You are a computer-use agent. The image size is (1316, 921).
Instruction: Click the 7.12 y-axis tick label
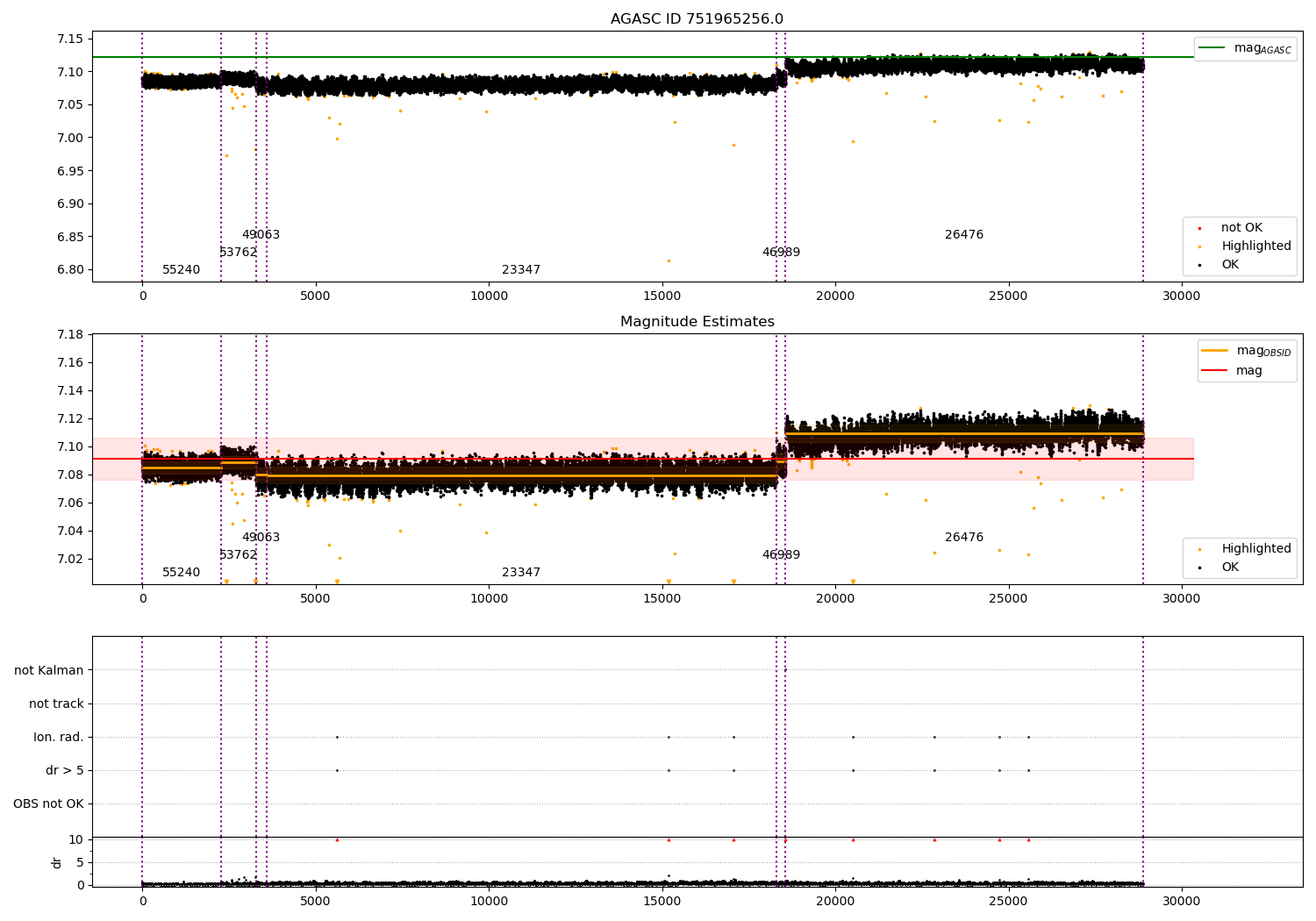[x=69, y=418]
